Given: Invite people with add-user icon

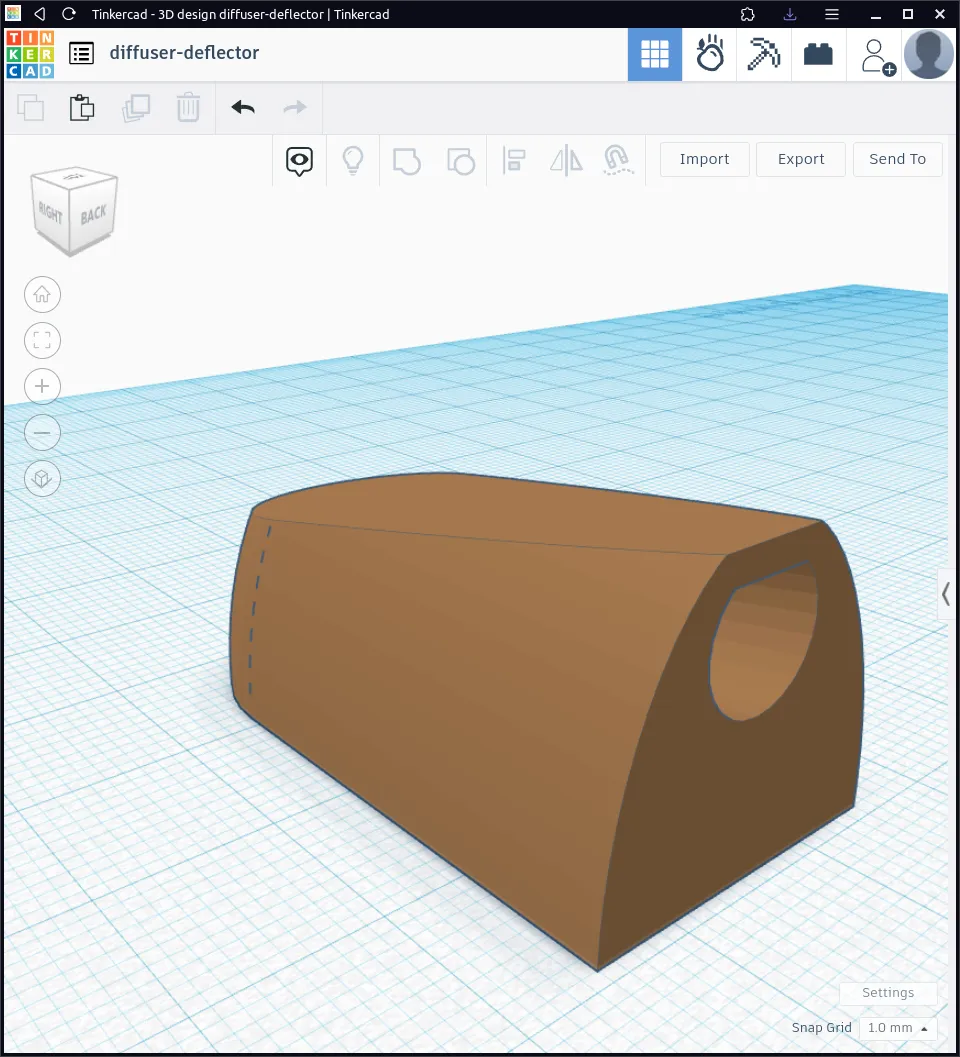Looking at the screenshot, I should click(877, 55).
